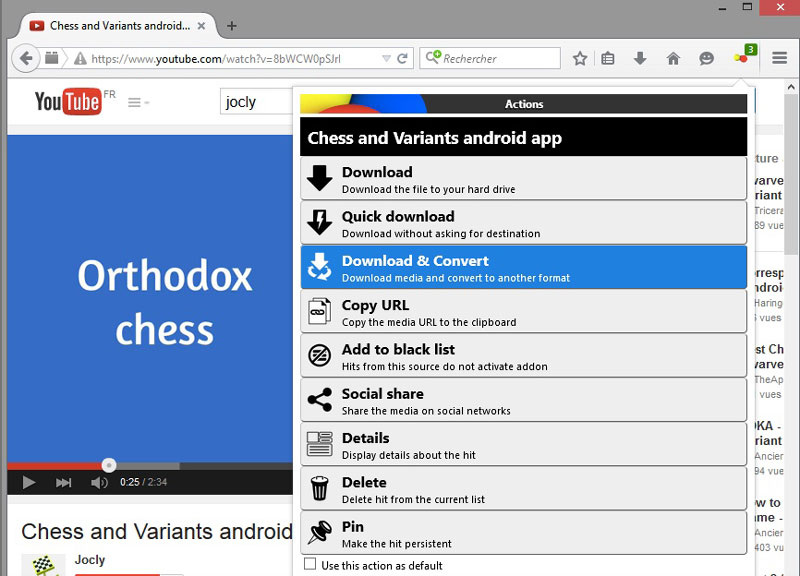800x576 pixels.
Task: Open the Jocly channel link
Action: (x=90, y=560)
